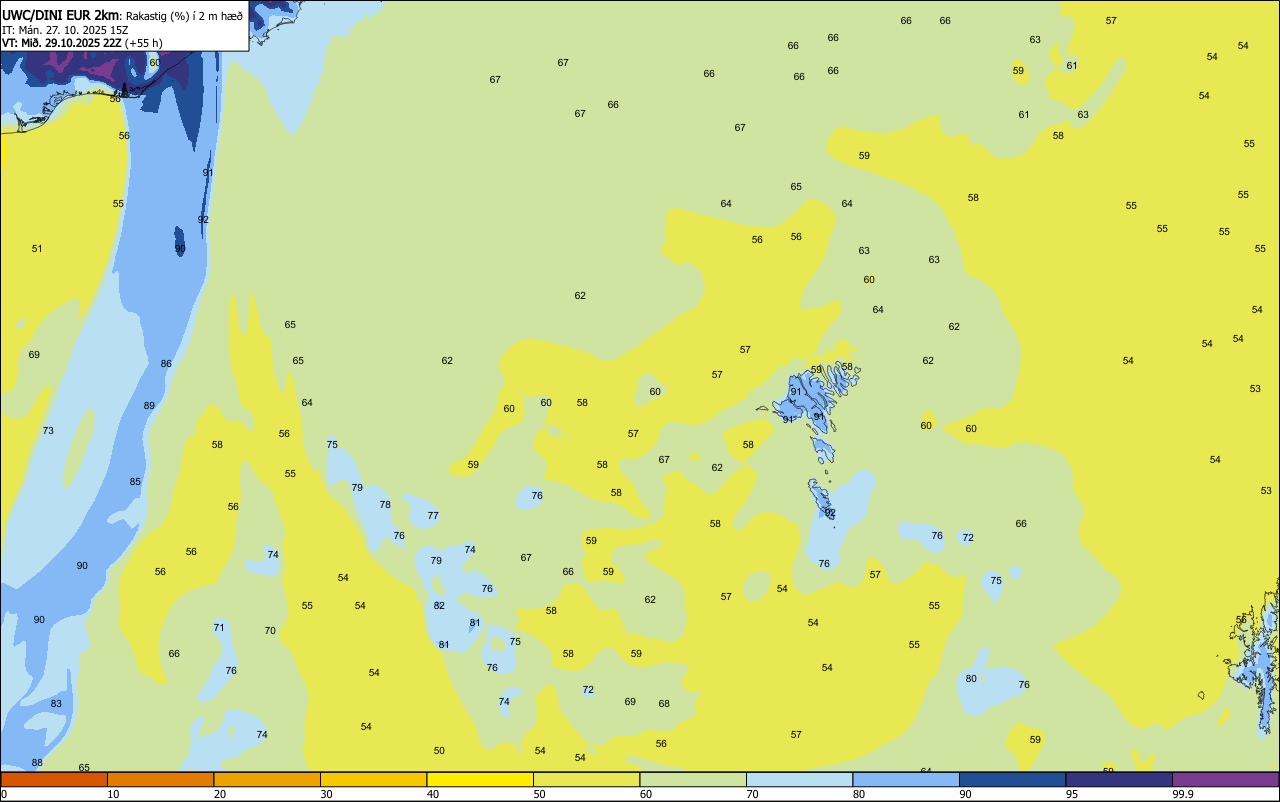Click the dark blue 90–95 legend swatch
Image resolution: width=1280 pixels, height=802 pixels.
tap(1012, 779)
